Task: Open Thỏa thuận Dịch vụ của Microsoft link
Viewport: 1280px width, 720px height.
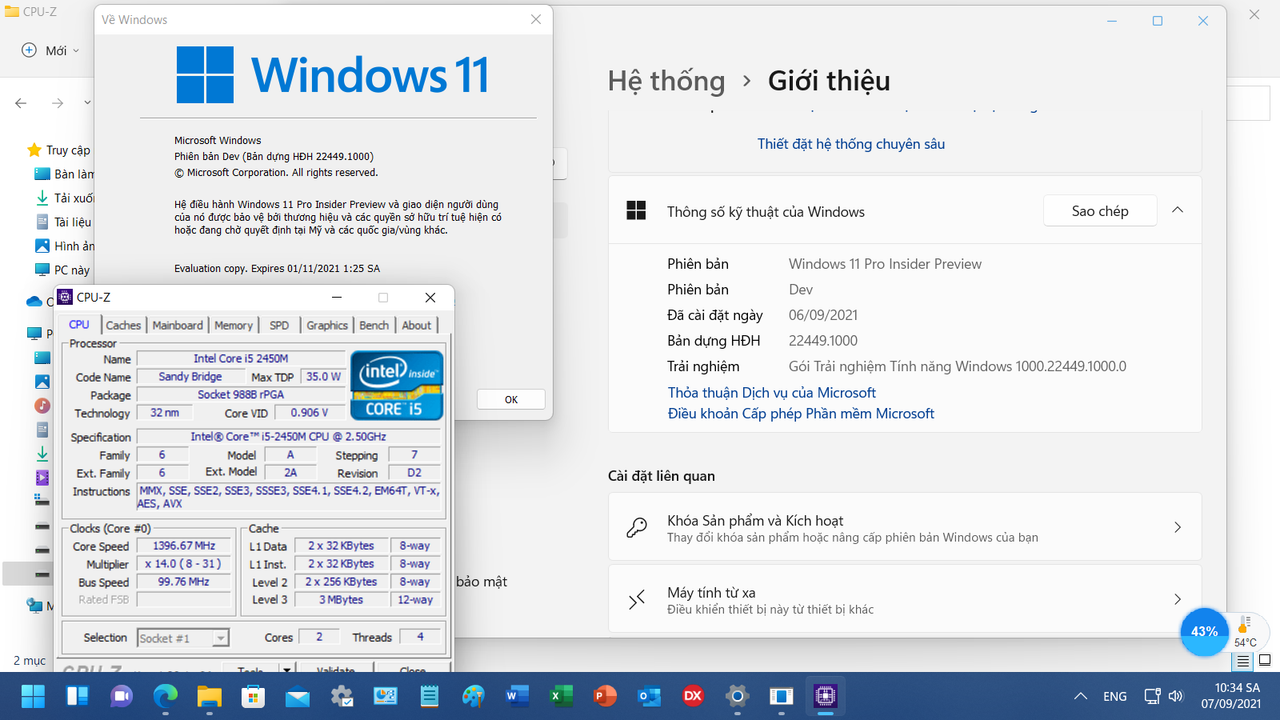Action: (772, 393)
